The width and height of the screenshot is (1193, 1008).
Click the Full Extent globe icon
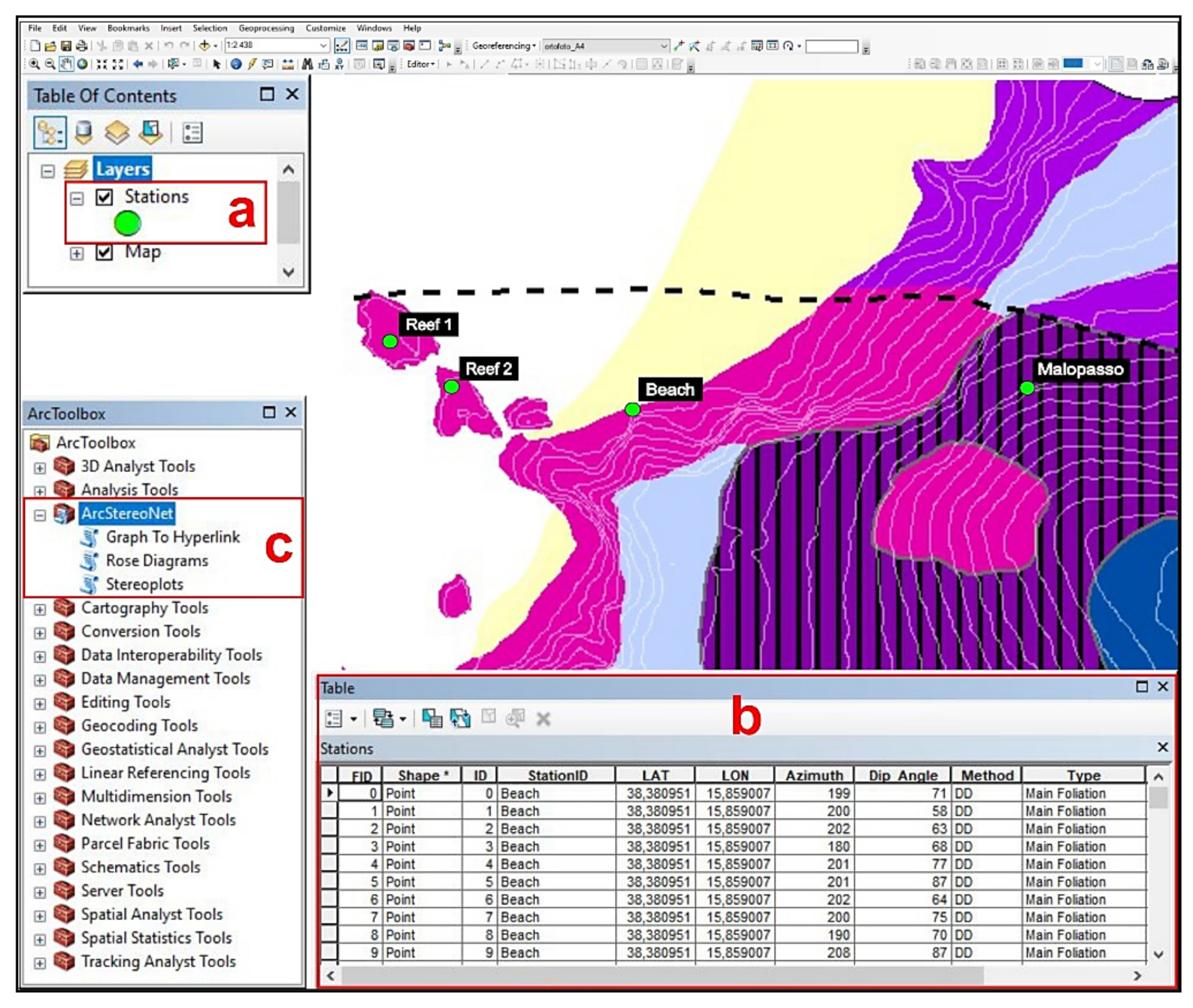click(83, 65)
